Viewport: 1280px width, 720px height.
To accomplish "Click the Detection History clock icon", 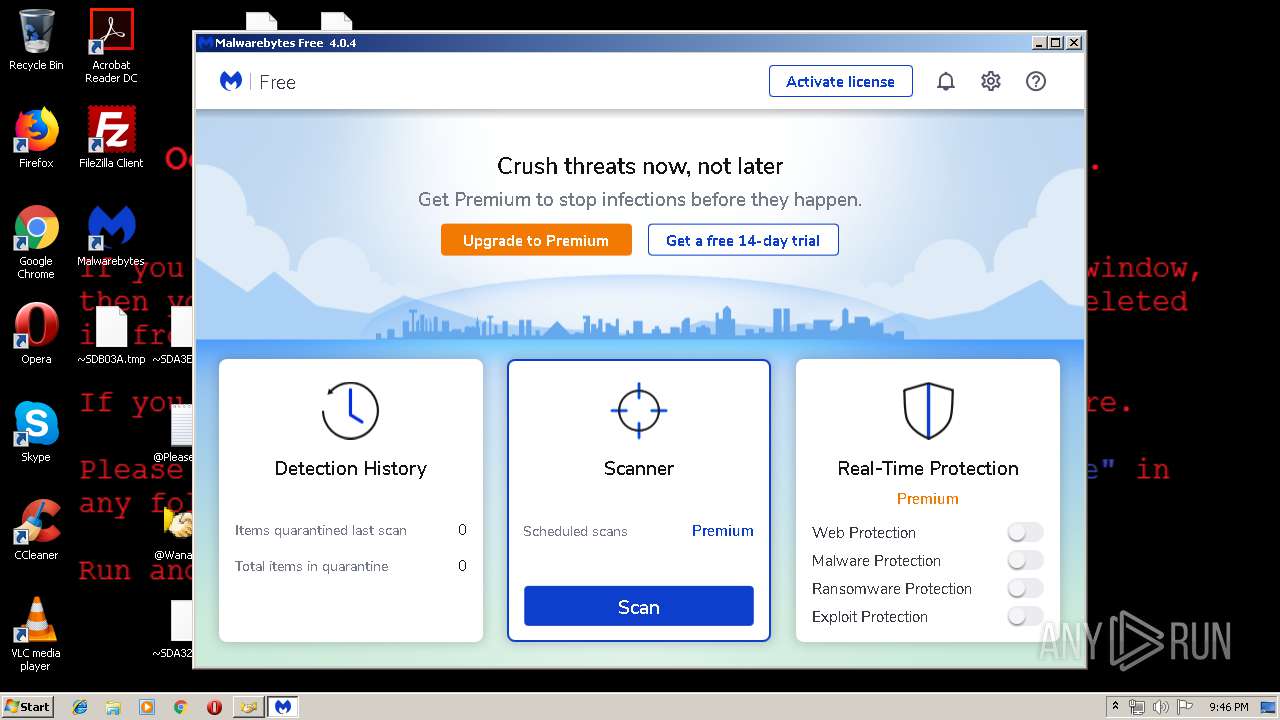I will (350, 411).
